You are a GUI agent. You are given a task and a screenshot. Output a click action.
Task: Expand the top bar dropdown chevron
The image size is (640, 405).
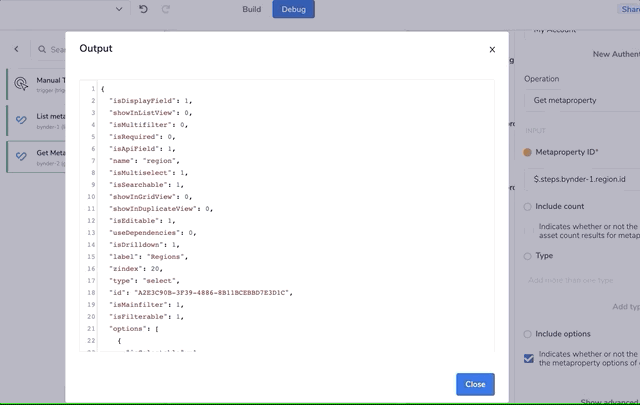click(119, 9)
